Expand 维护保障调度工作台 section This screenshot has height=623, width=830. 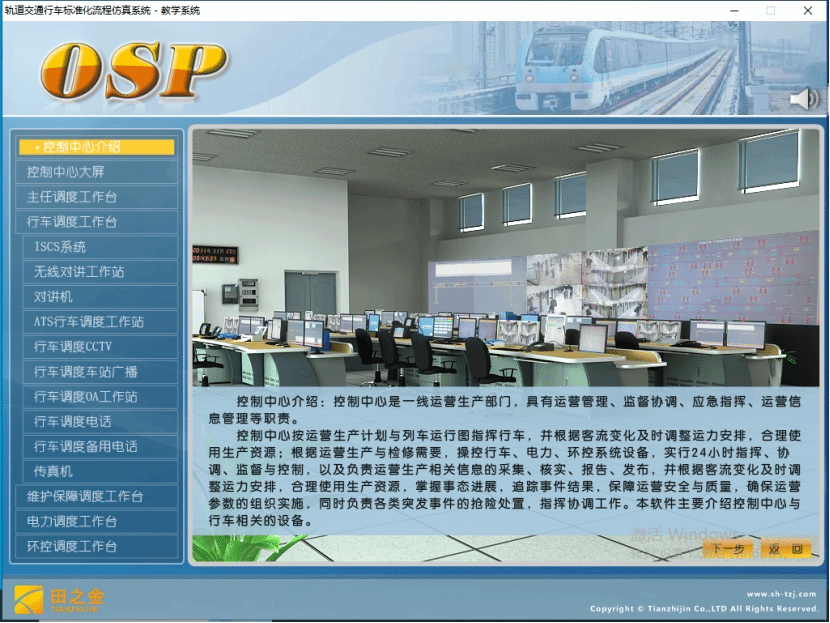click(x=96, y=496)
